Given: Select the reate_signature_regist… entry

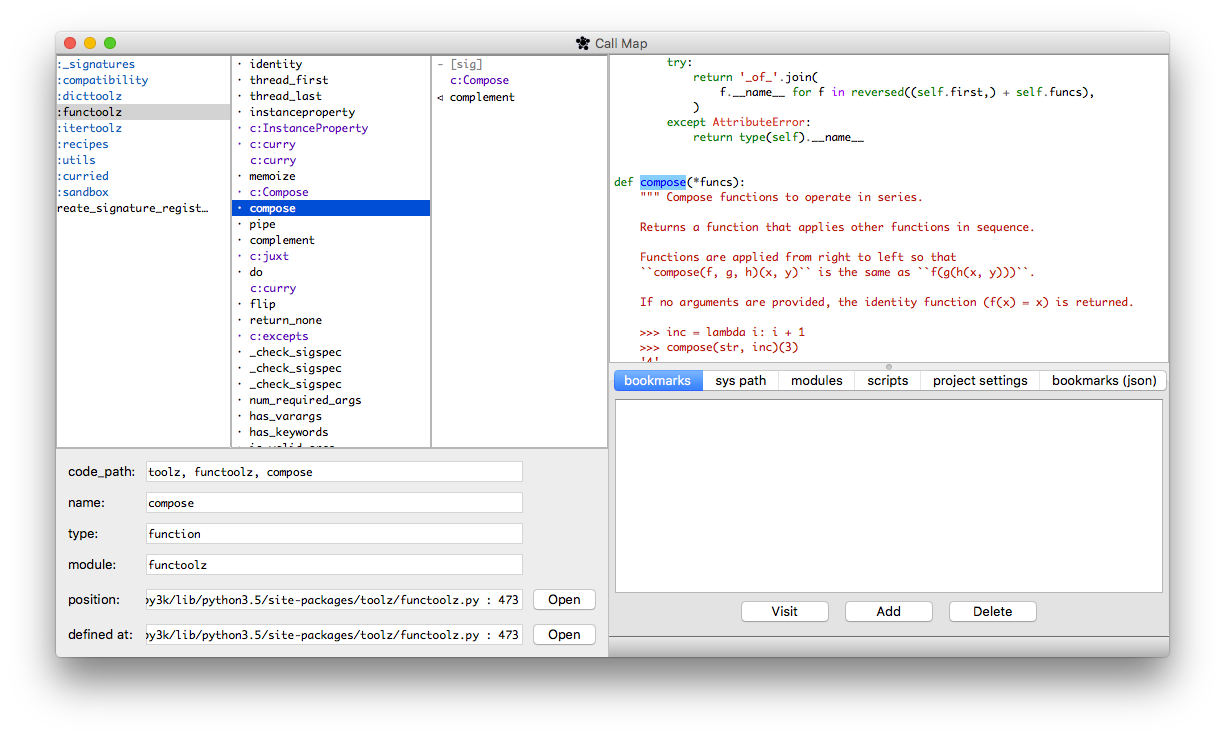Looking at the screenshot, I should click(x=143, y=208).
